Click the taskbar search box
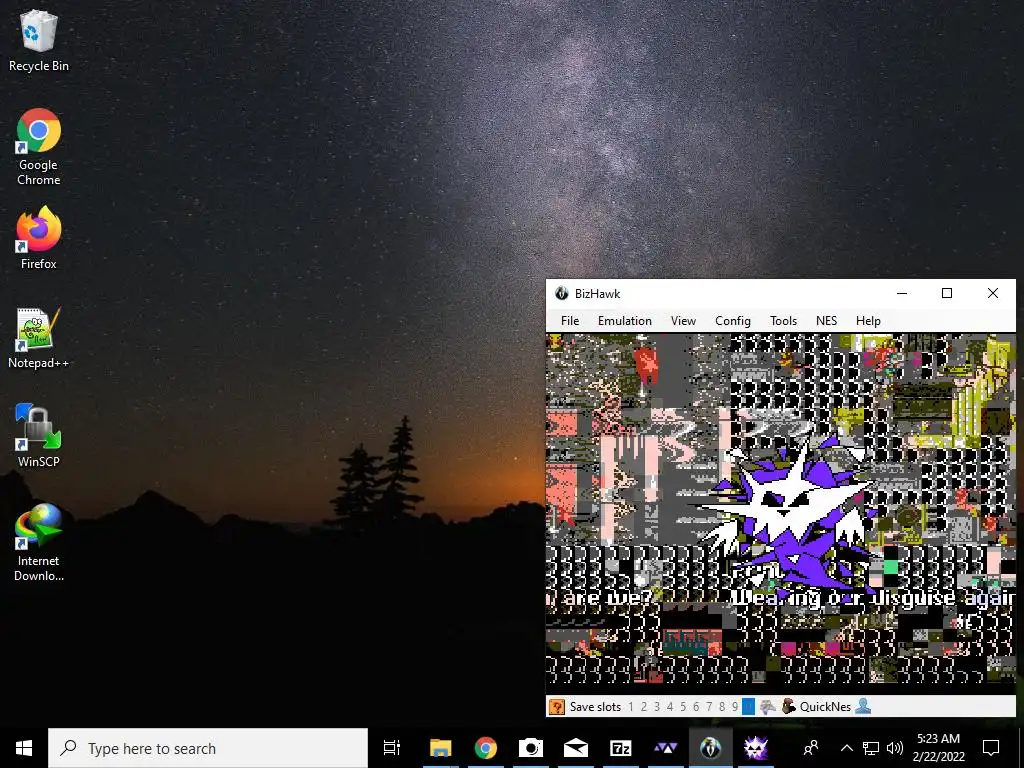This screenshot has width=1024, height=768. [x=208, y=748]
